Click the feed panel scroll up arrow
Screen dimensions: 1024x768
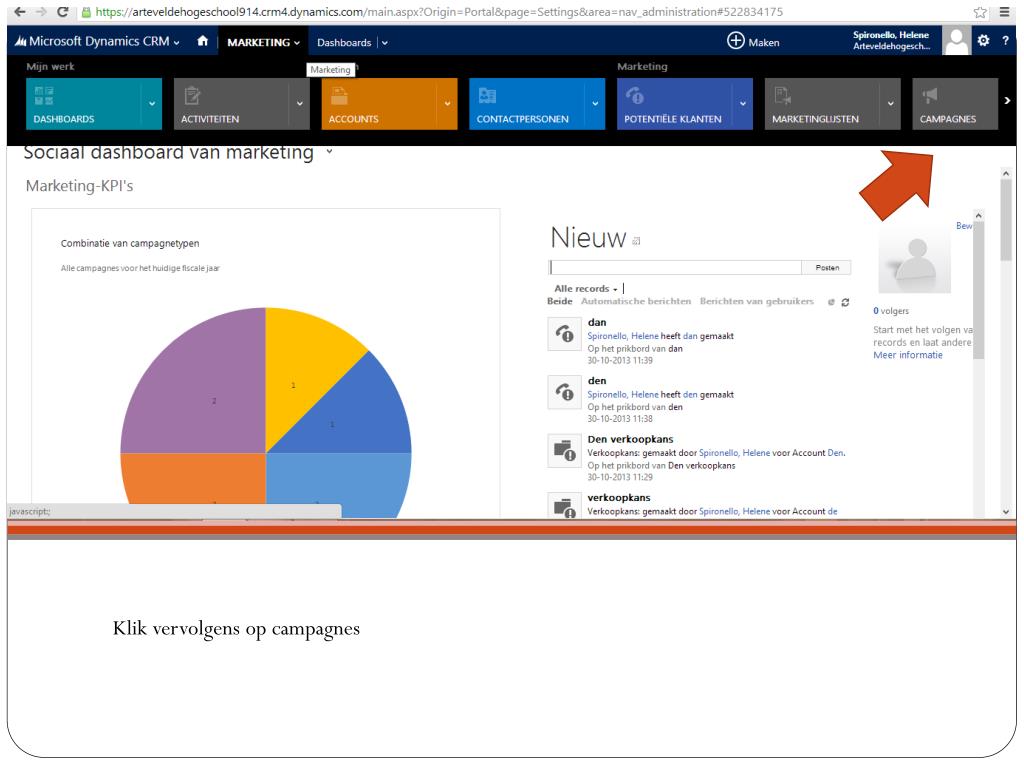point(978,215)
